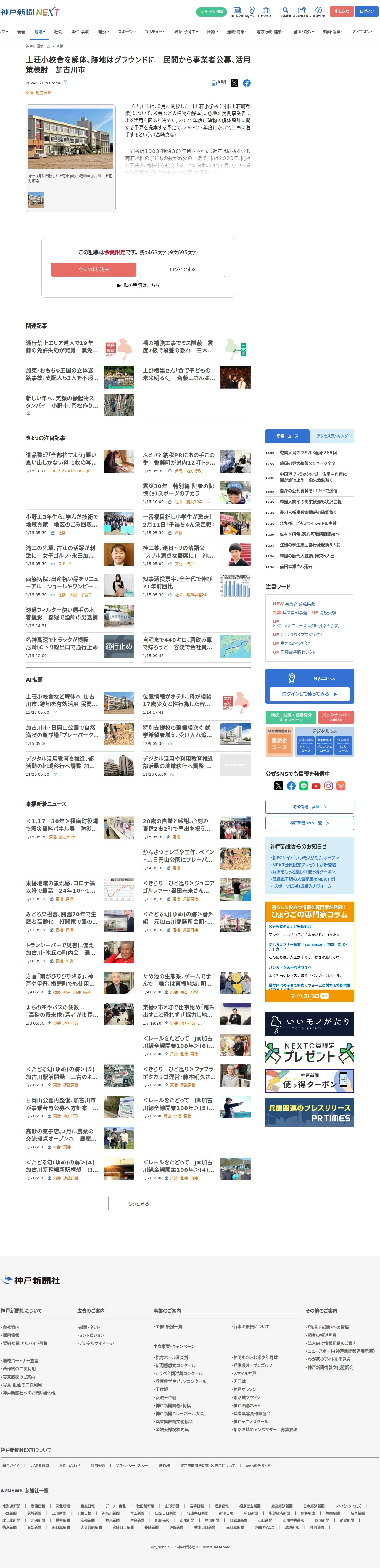Viewport: 380px width, 1568px height.
Task: Expand the スポーツ dropdown menu
Action: click(127, 32)
